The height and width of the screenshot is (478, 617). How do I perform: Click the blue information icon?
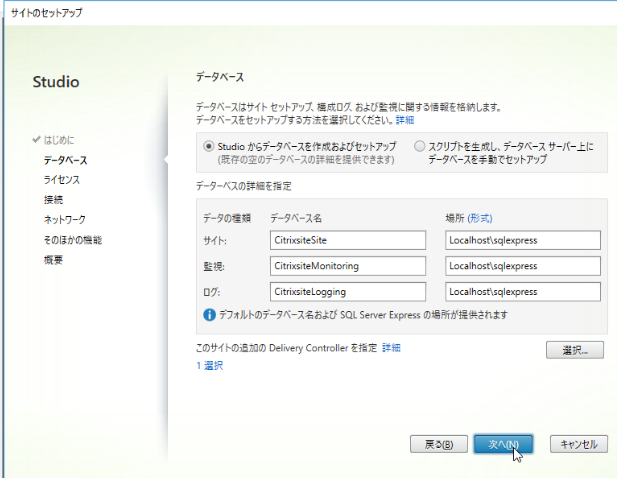(x=209, y=315)
